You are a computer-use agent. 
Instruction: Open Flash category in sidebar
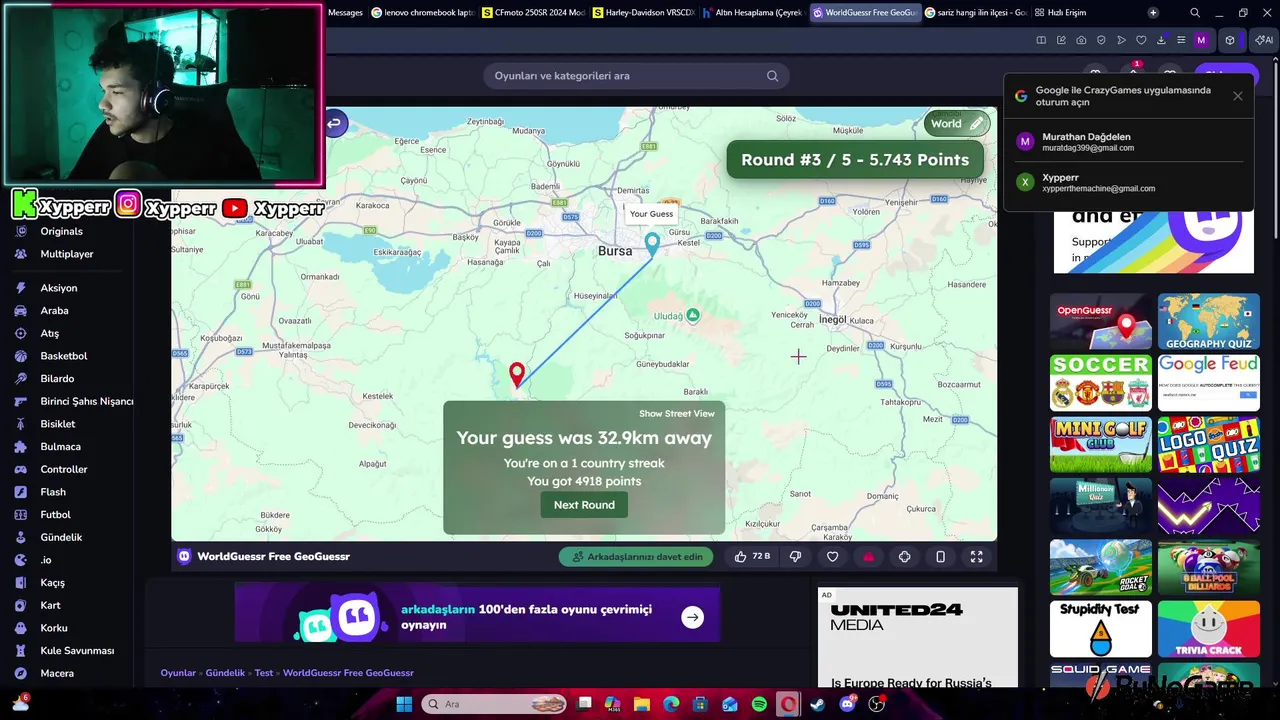53,492
